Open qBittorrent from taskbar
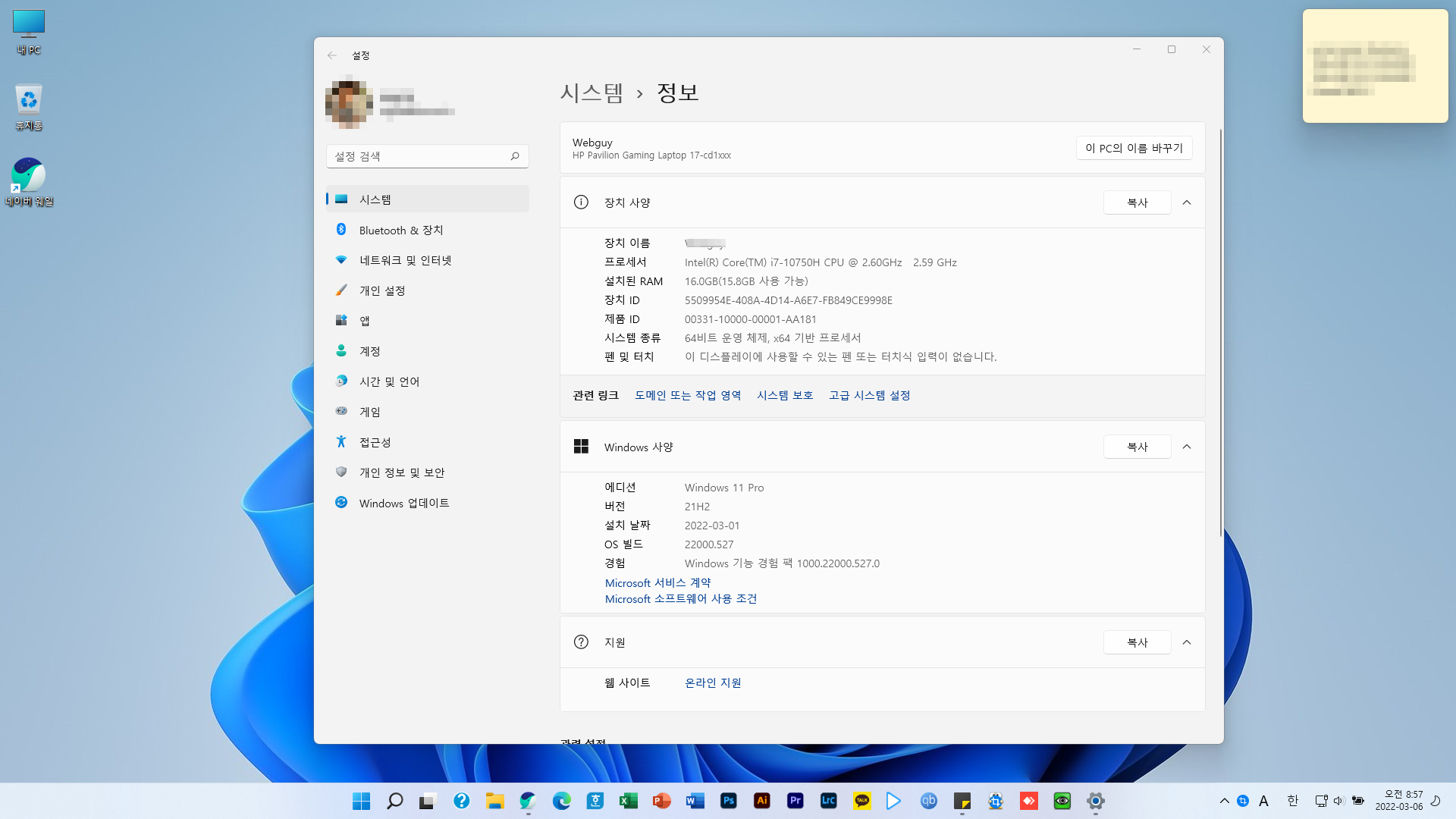 click(929, 801)
